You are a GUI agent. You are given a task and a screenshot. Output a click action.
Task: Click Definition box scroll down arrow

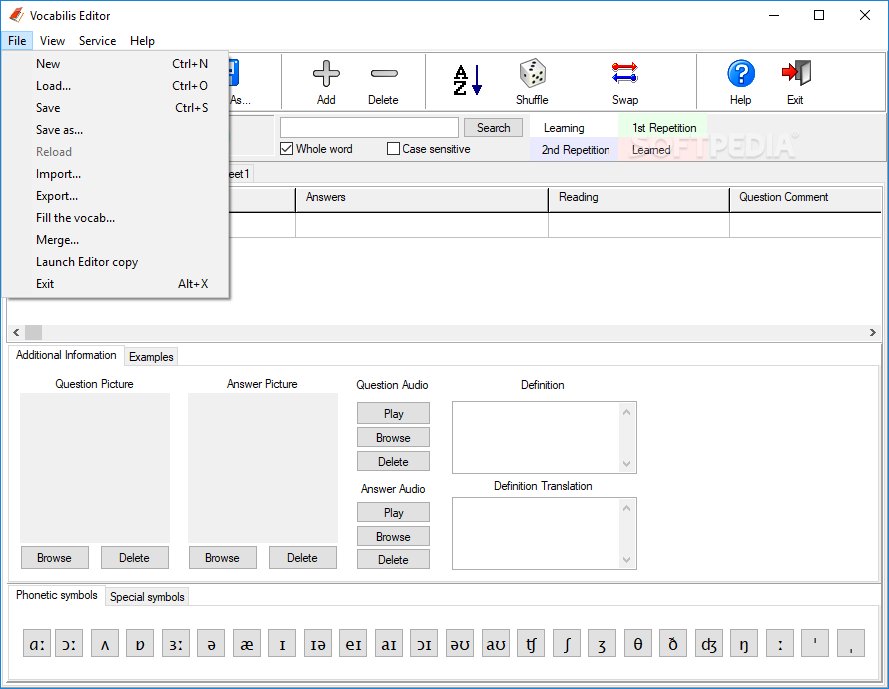point(626,463)
